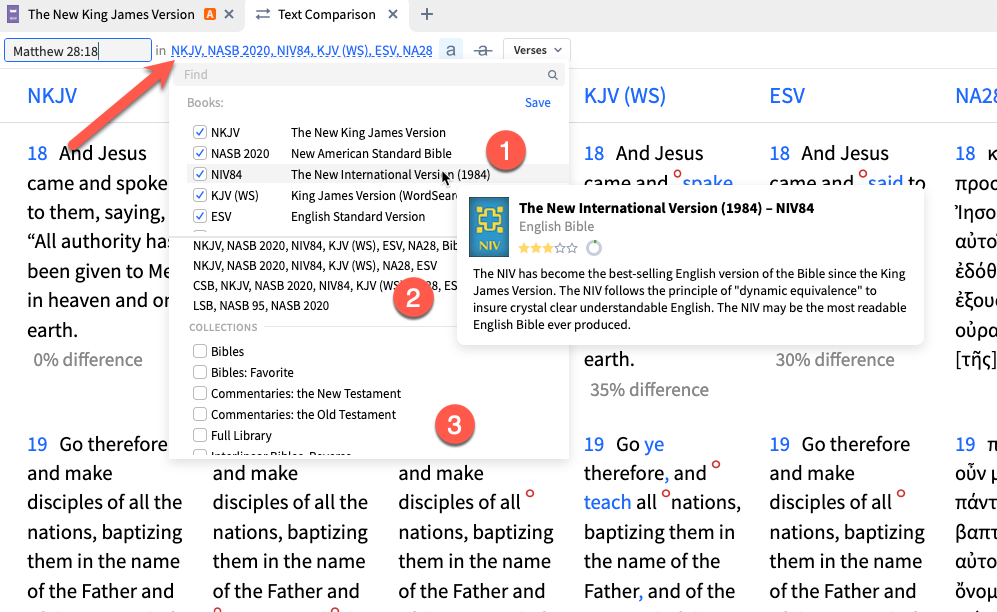
Task: Toggle the strikethrough 'a' differences button
Action: coord(483,50)
